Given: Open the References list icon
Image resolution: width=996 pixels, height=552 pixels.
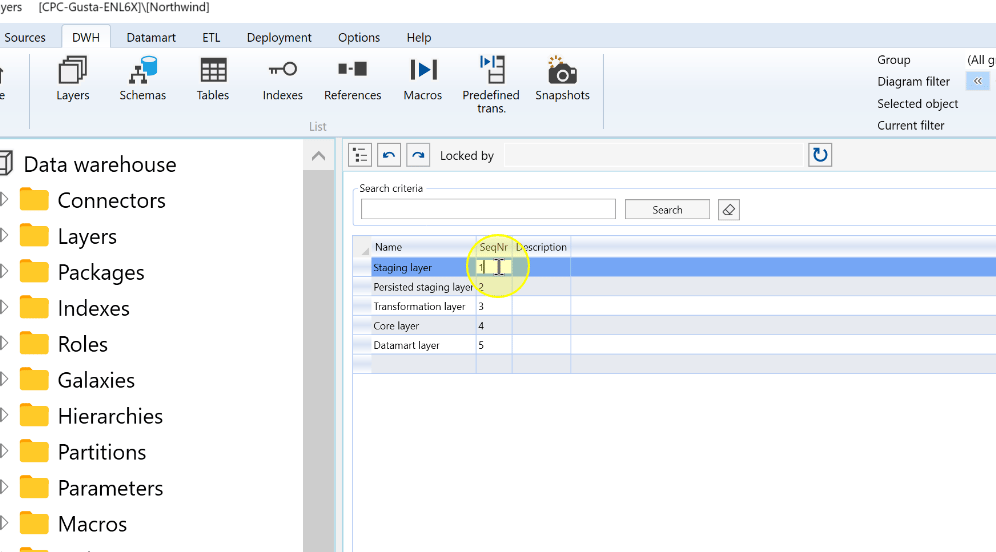Looking at the screenshot, I should [x=353, y=79].
